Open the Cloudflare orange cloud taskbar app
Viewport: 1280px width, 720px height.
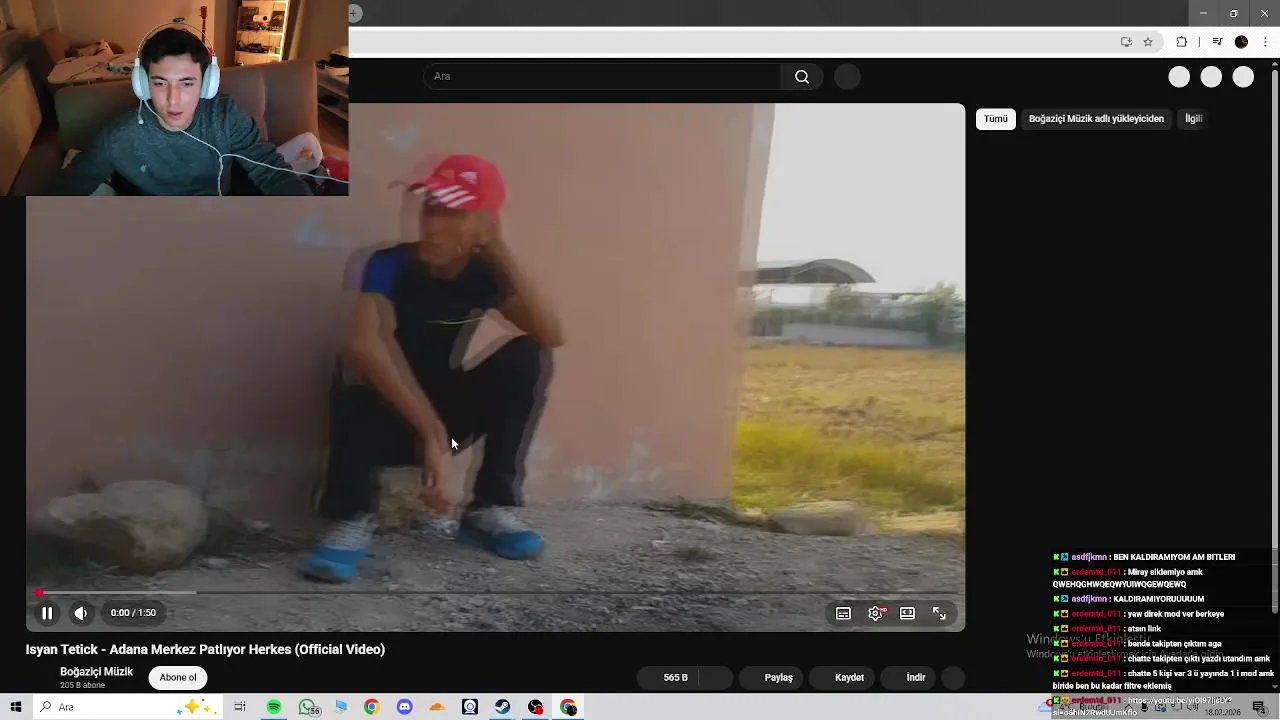click(437, 707)
